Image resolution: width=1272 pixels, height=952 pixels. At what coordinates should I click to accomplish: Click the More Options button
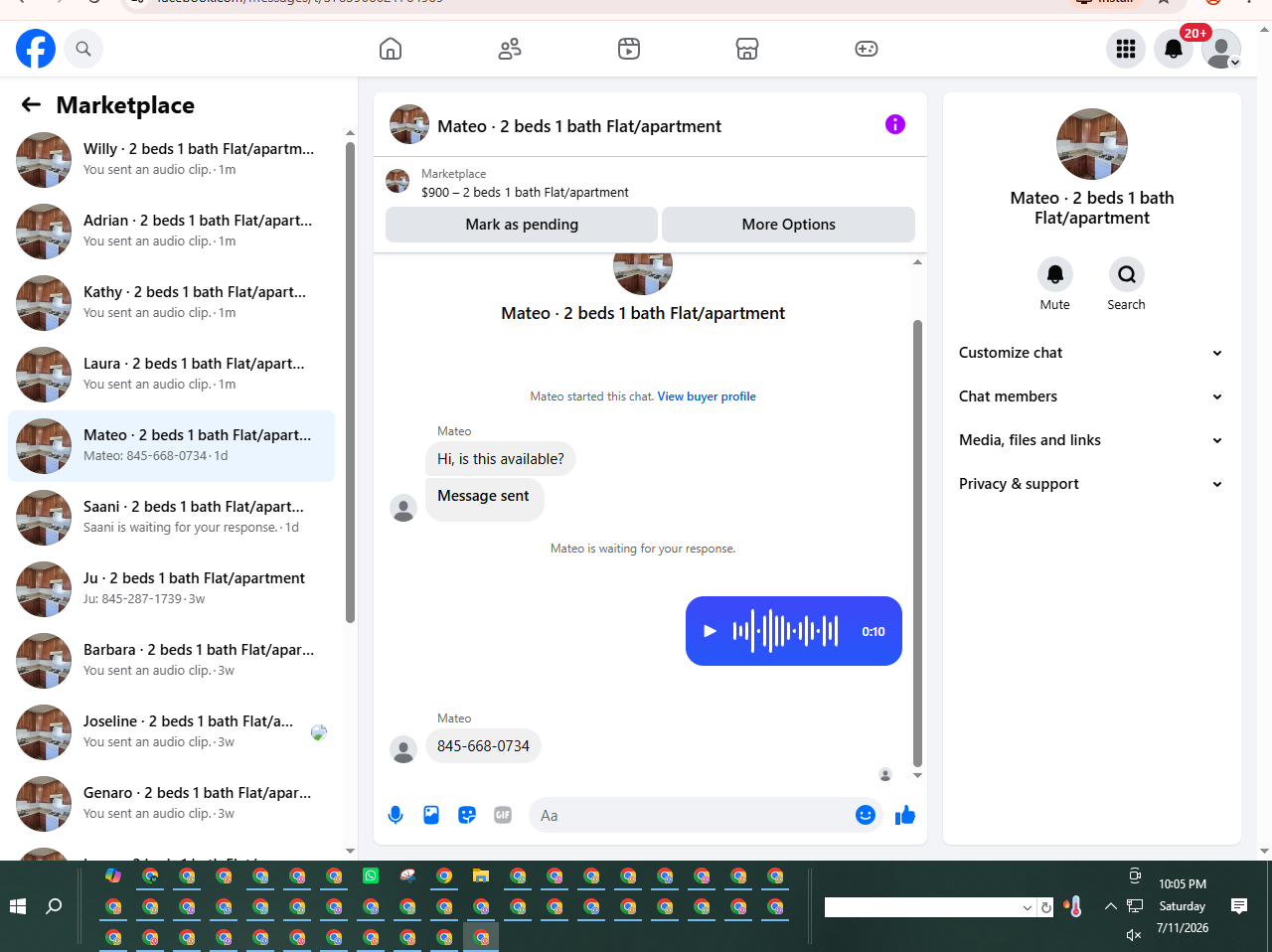click(789, 225)
